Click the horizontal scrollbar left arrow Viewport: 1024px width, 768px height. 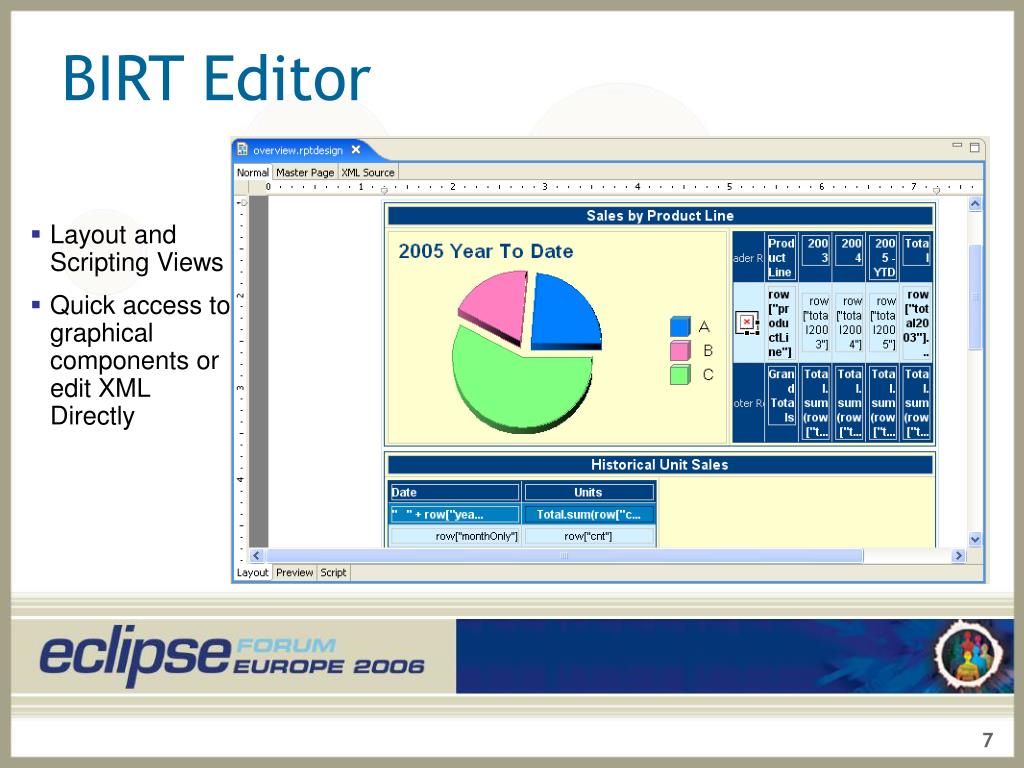point(257,556)
